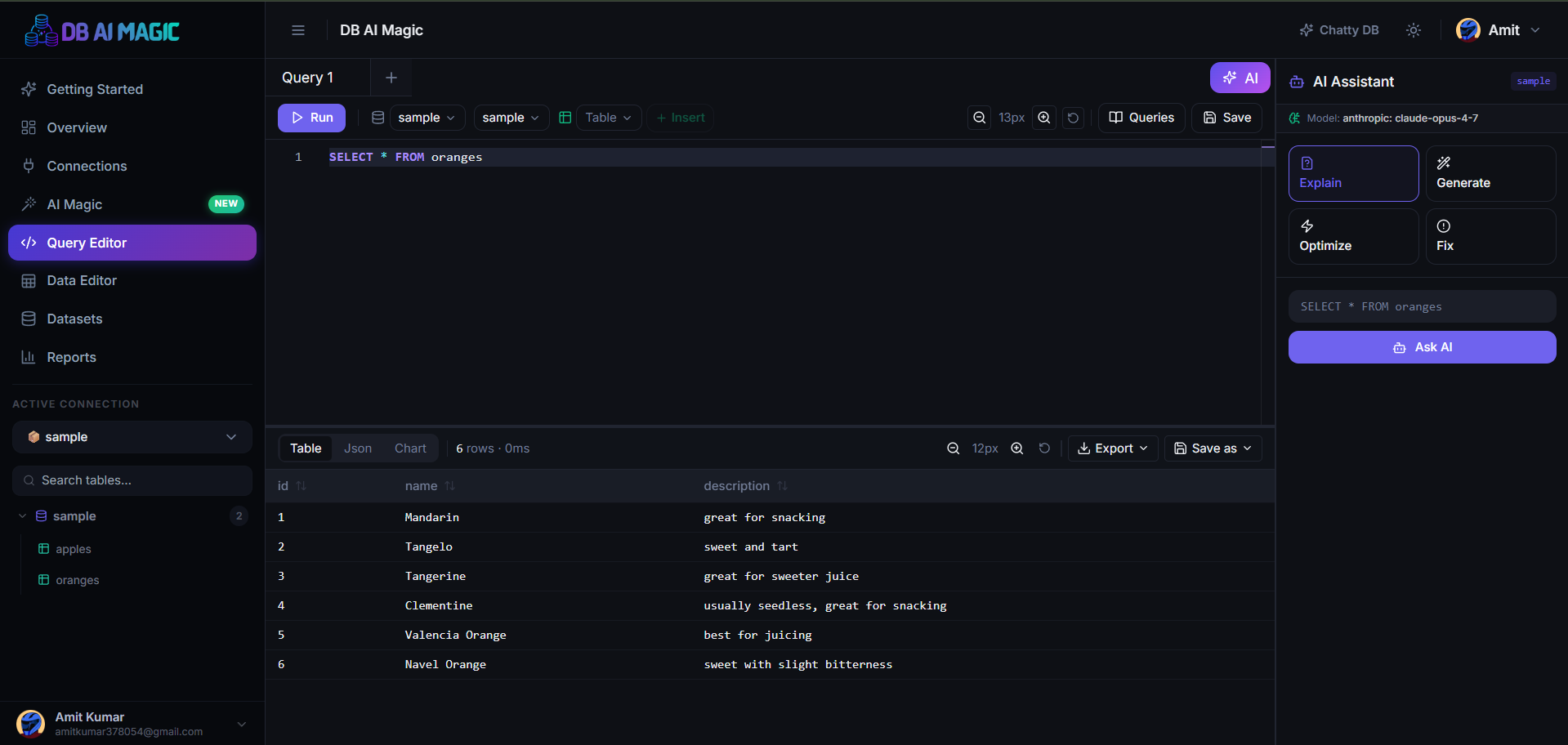Viewport: 1568px width, 745px height.
Task: Select the Optimize AI mode
Action: point(1353,236)
